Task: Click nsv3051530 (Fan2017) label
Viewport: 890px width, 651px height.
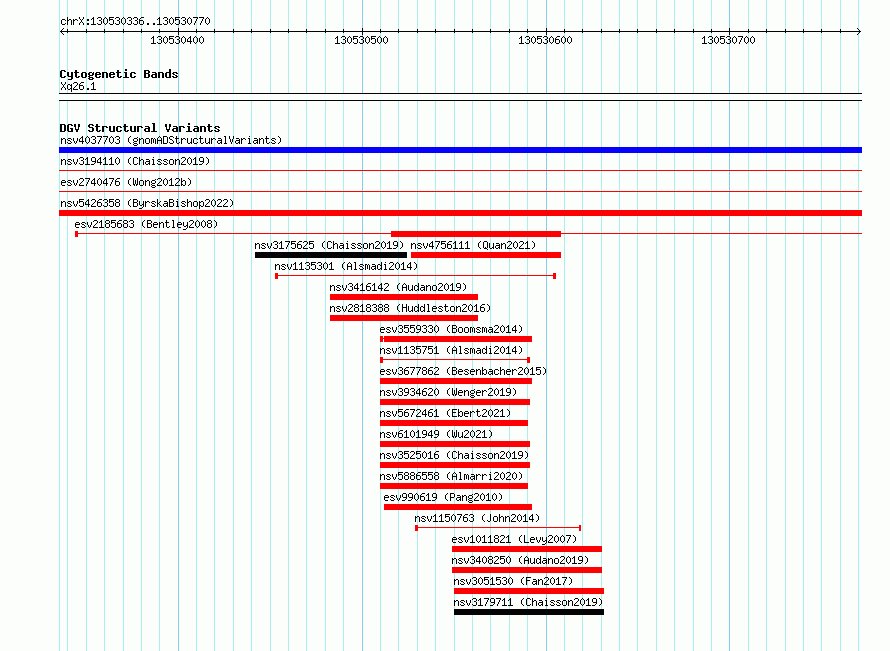Action: pos(513,581)
